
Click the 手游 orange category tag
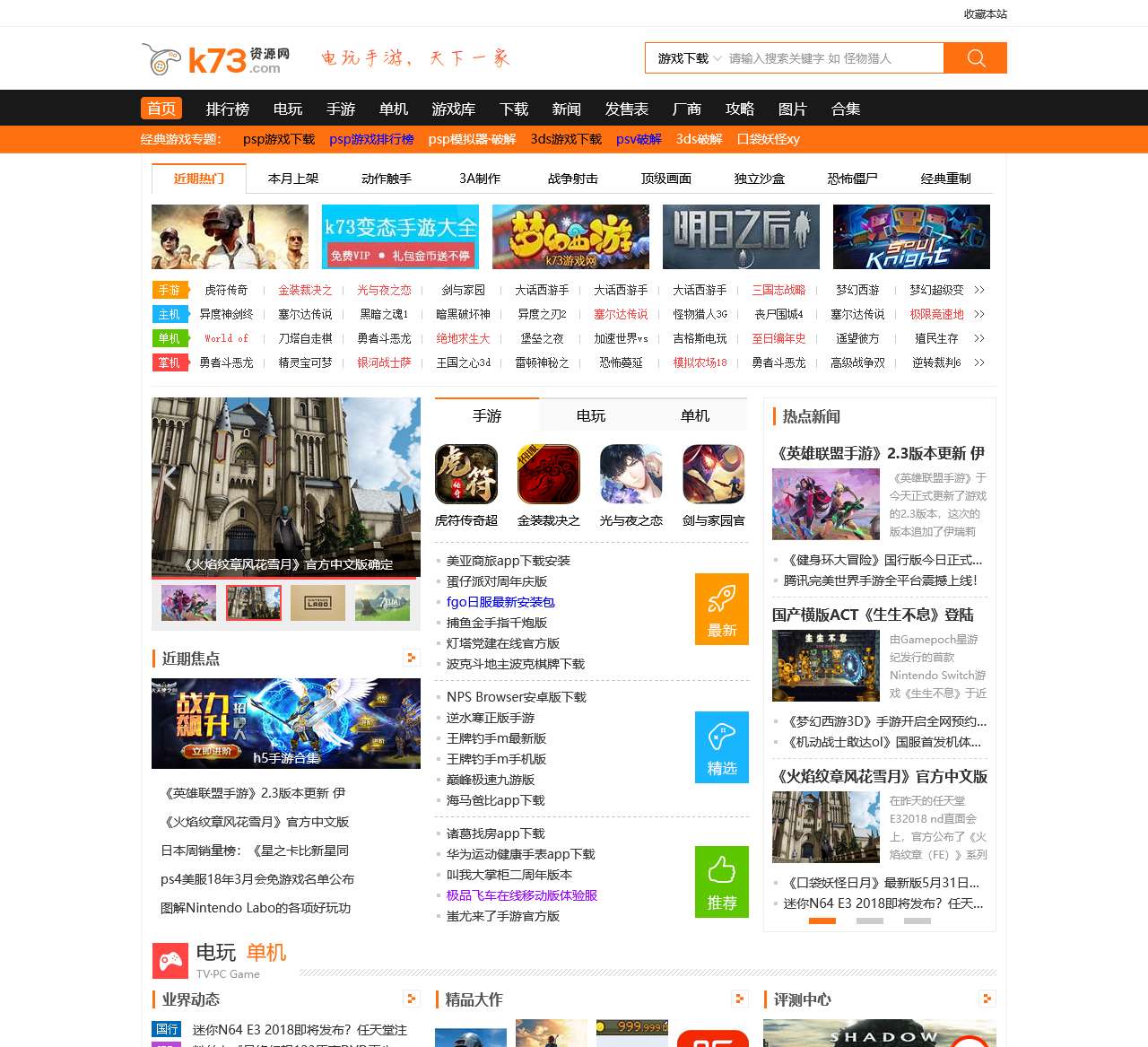pos(170,290)
